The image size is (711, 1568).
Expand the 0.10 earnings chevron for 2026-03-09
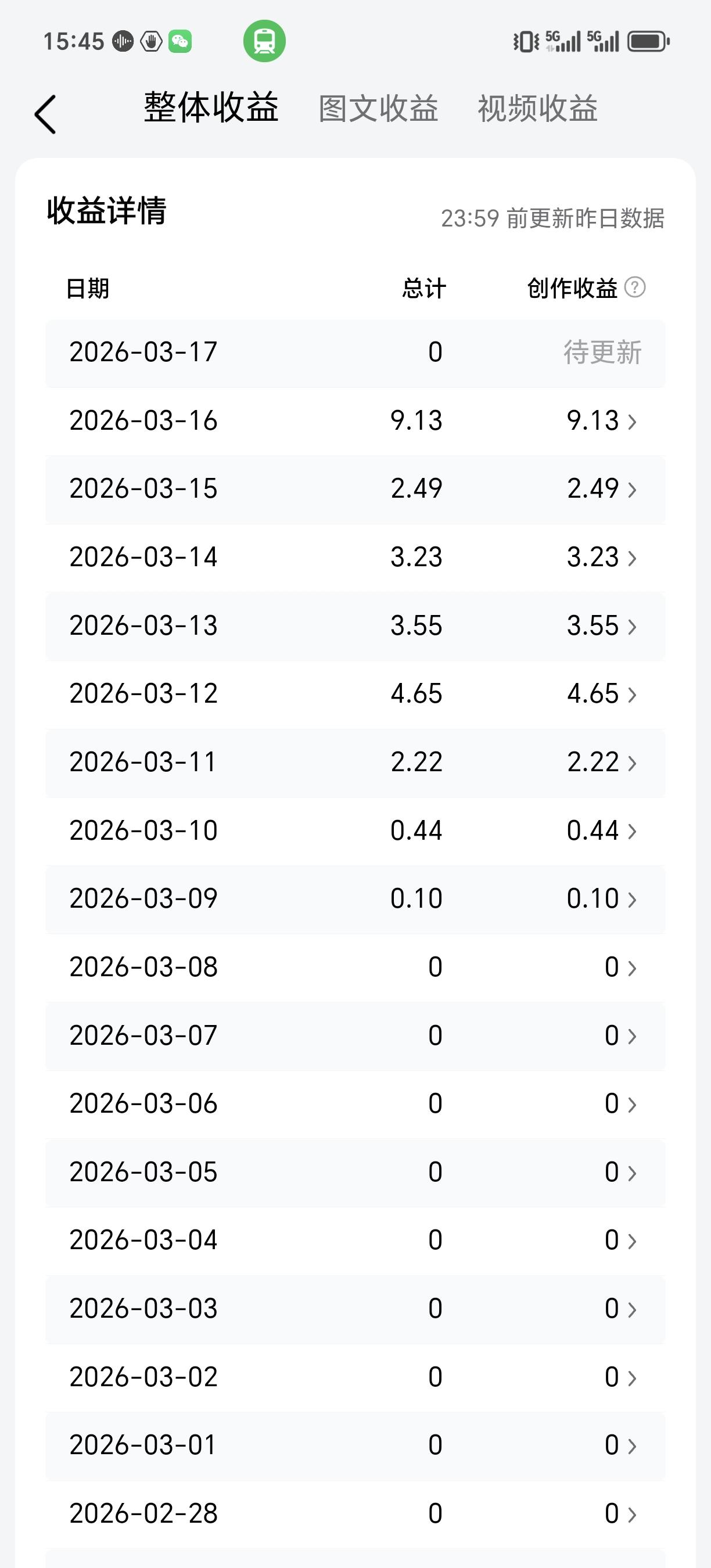(x=632, y=900)
